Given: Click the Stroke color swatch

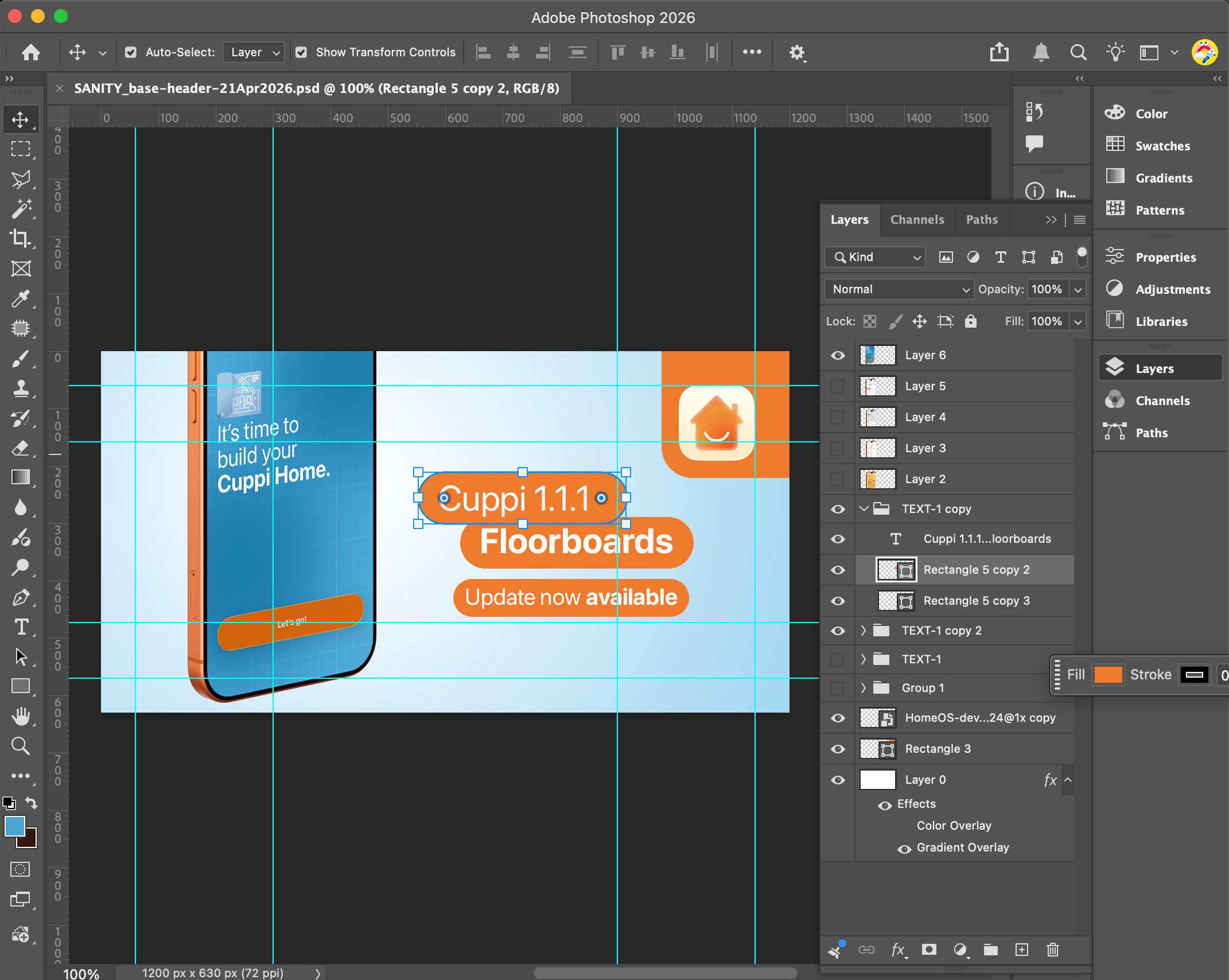Looking at the screenshot, I should point(1194,675).
